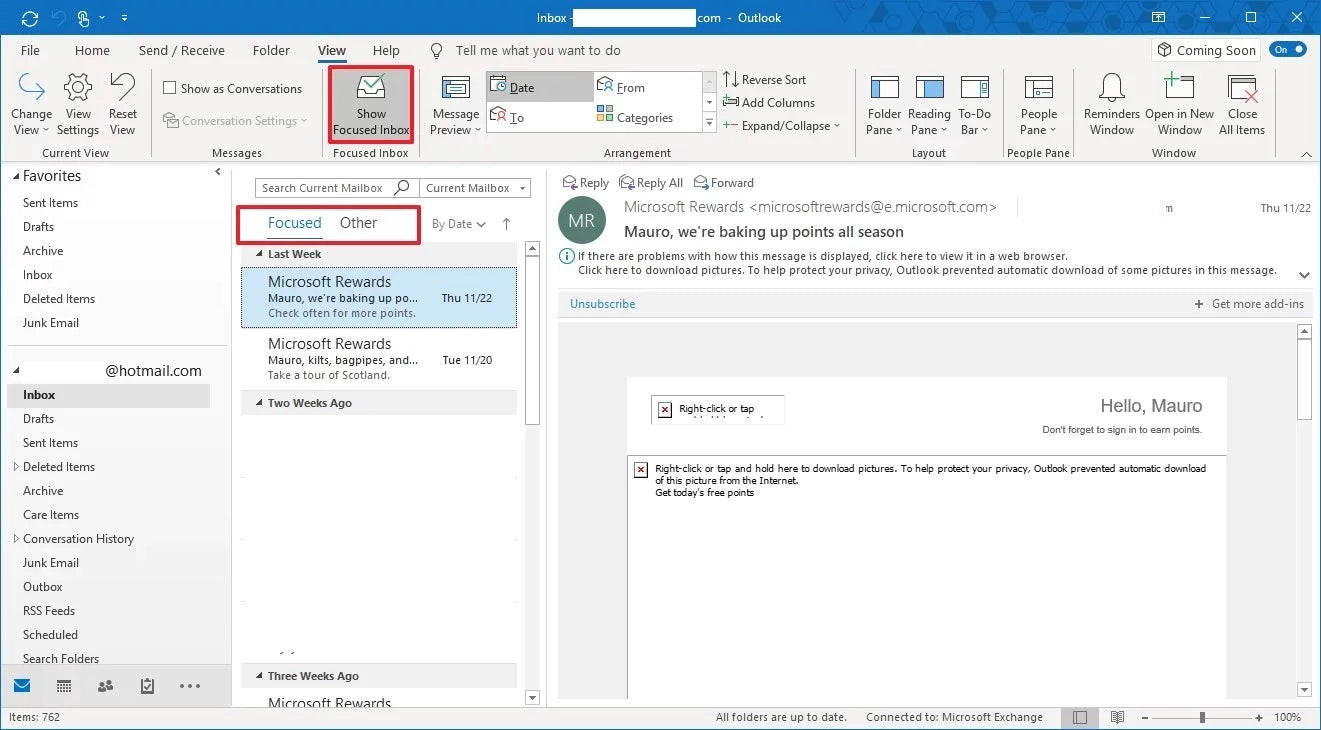Adjust the zoom slider in status bar

(x=1202, y=717)
